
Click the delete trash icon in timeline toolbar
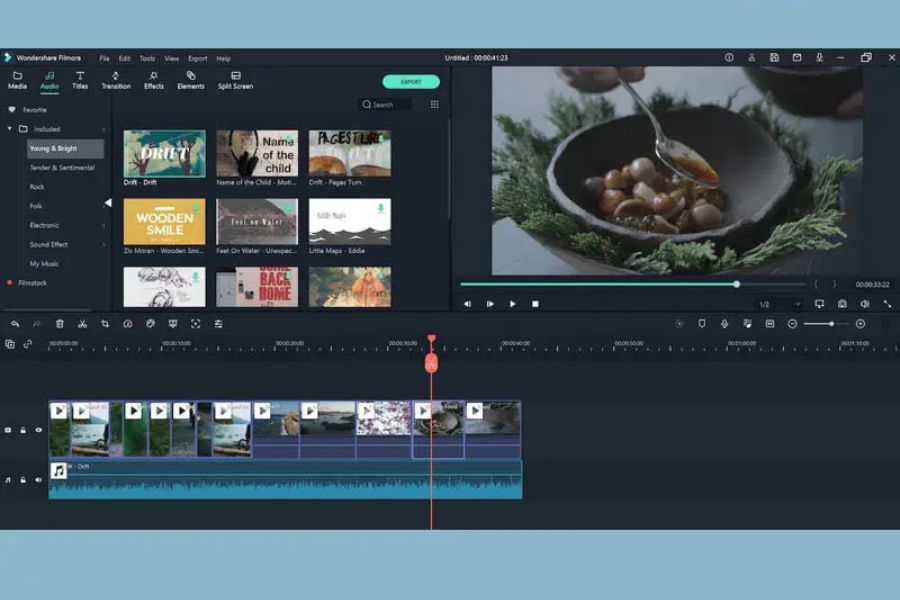tap(59, 324)
